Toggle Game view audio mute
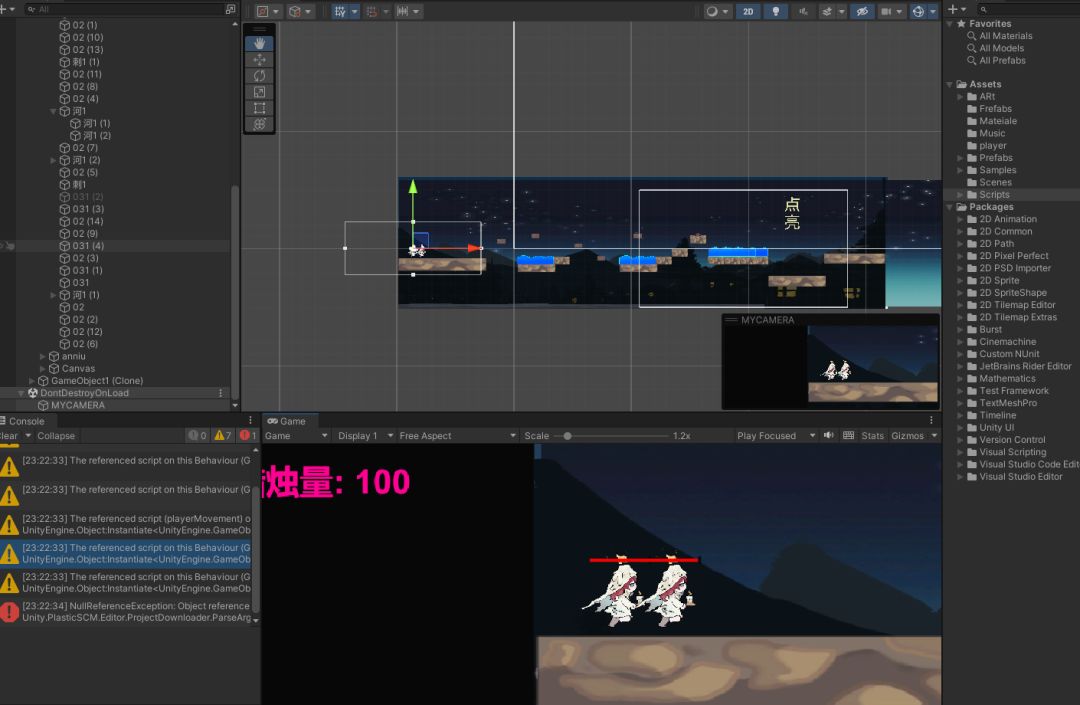Viewport: 1080px width, 705px height. click(829, 435)
